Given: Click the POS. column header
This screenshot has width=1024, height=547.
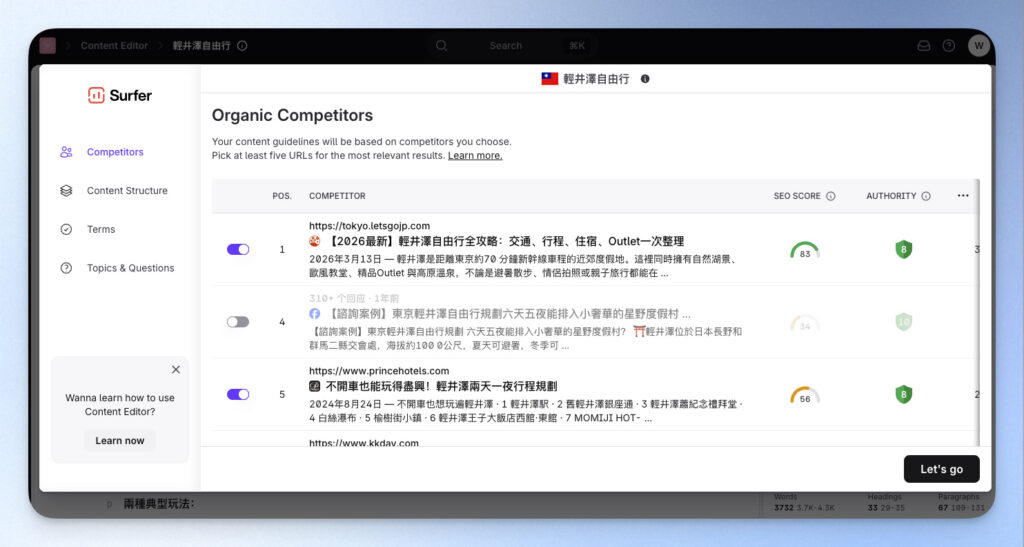Looking at the screenshot, I should coord(282,196).
